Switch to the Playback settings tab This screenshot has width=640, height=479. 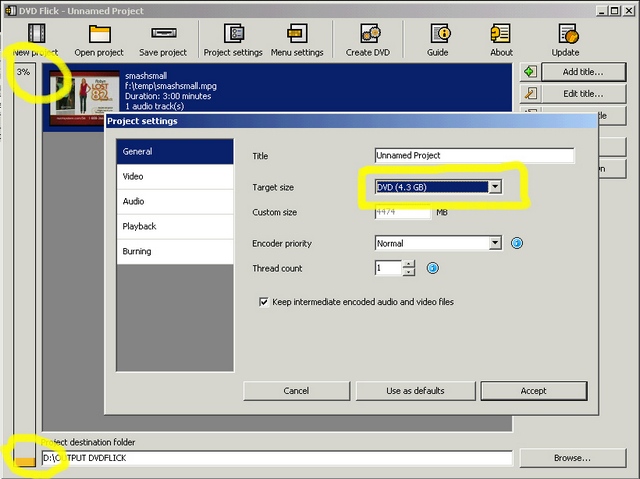[x=175, y=226]
